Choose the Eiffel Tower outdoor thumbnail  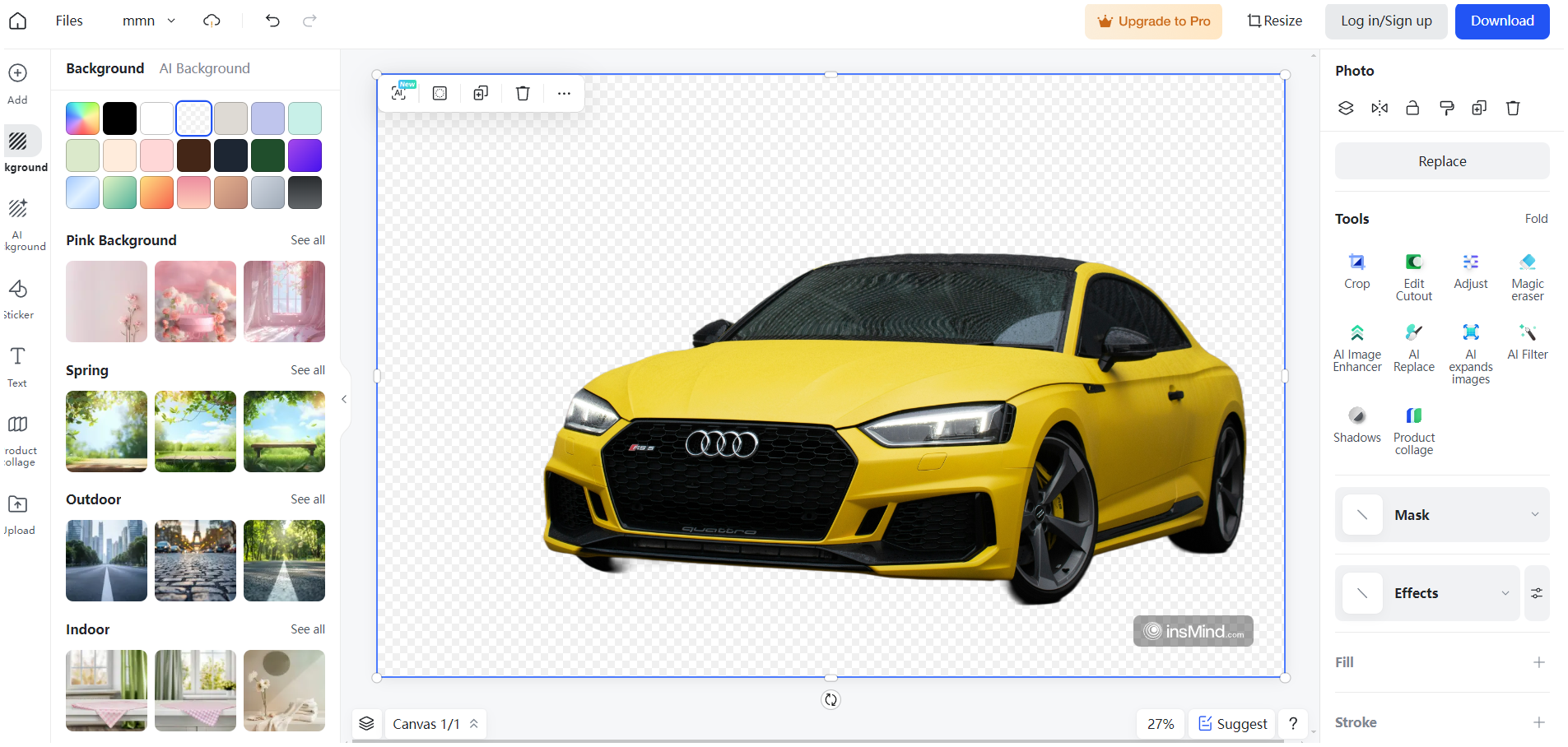tap(195, 560)
